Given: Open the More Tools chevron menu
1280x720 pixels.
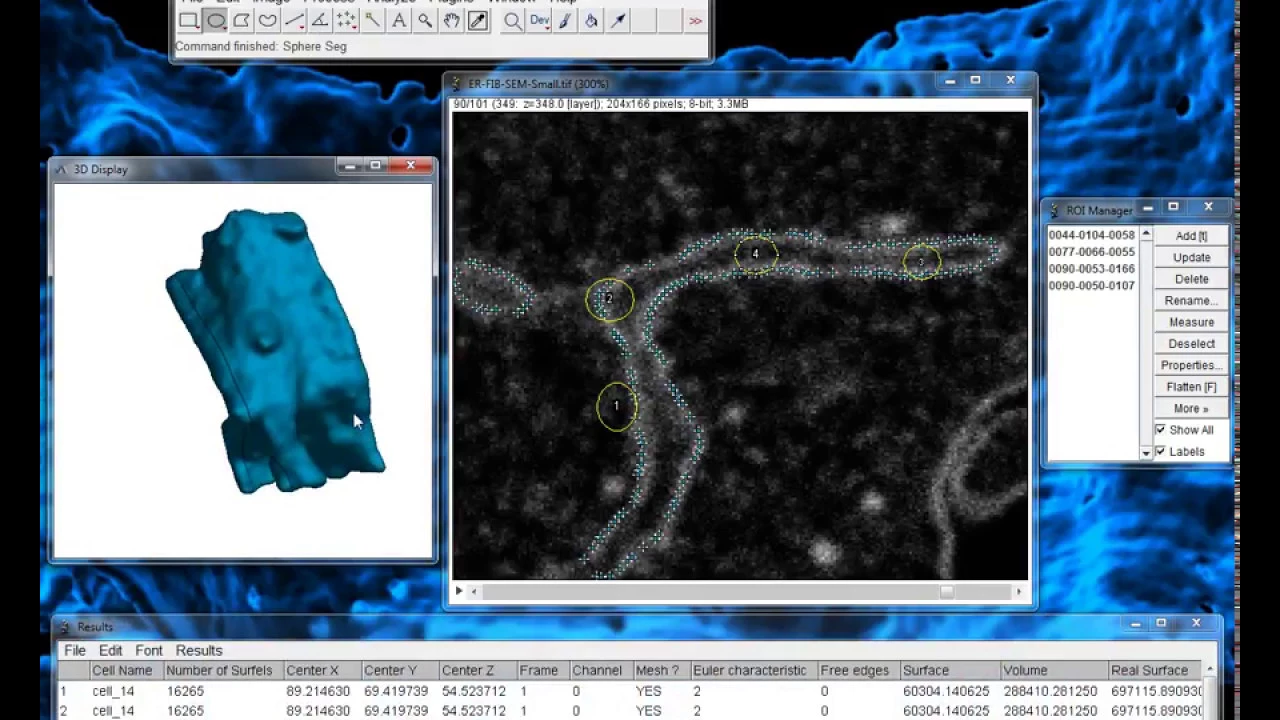Looking at the screenshot, I should [696, 20].
